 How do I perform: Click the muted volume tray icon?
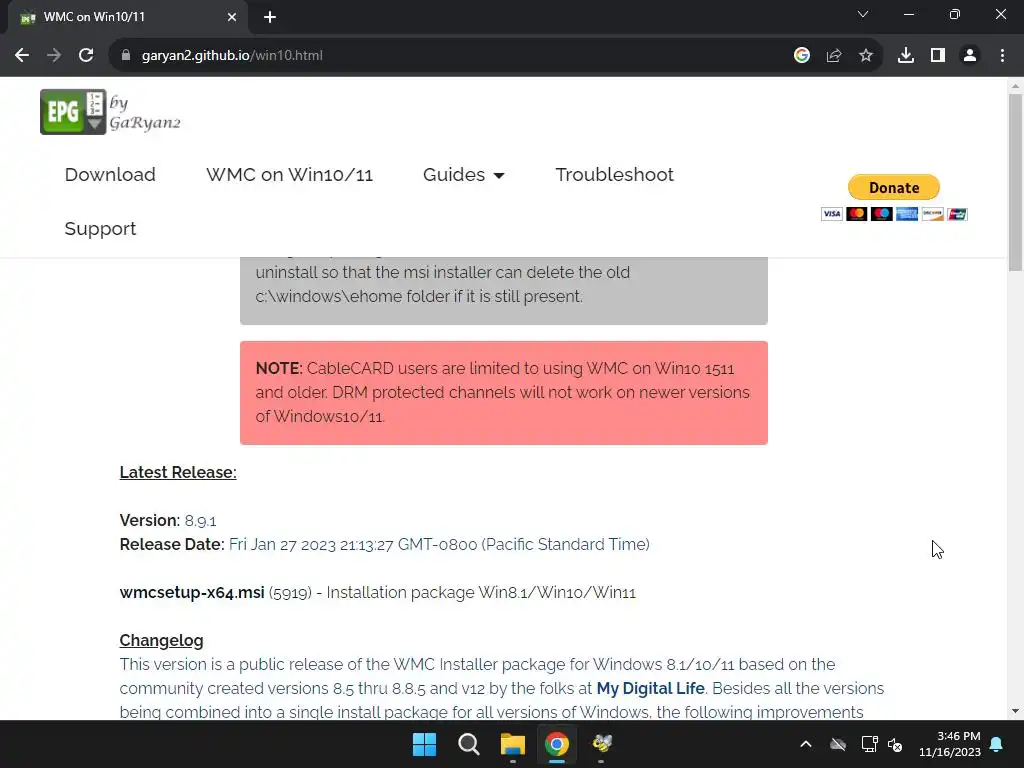pos(895,744)
